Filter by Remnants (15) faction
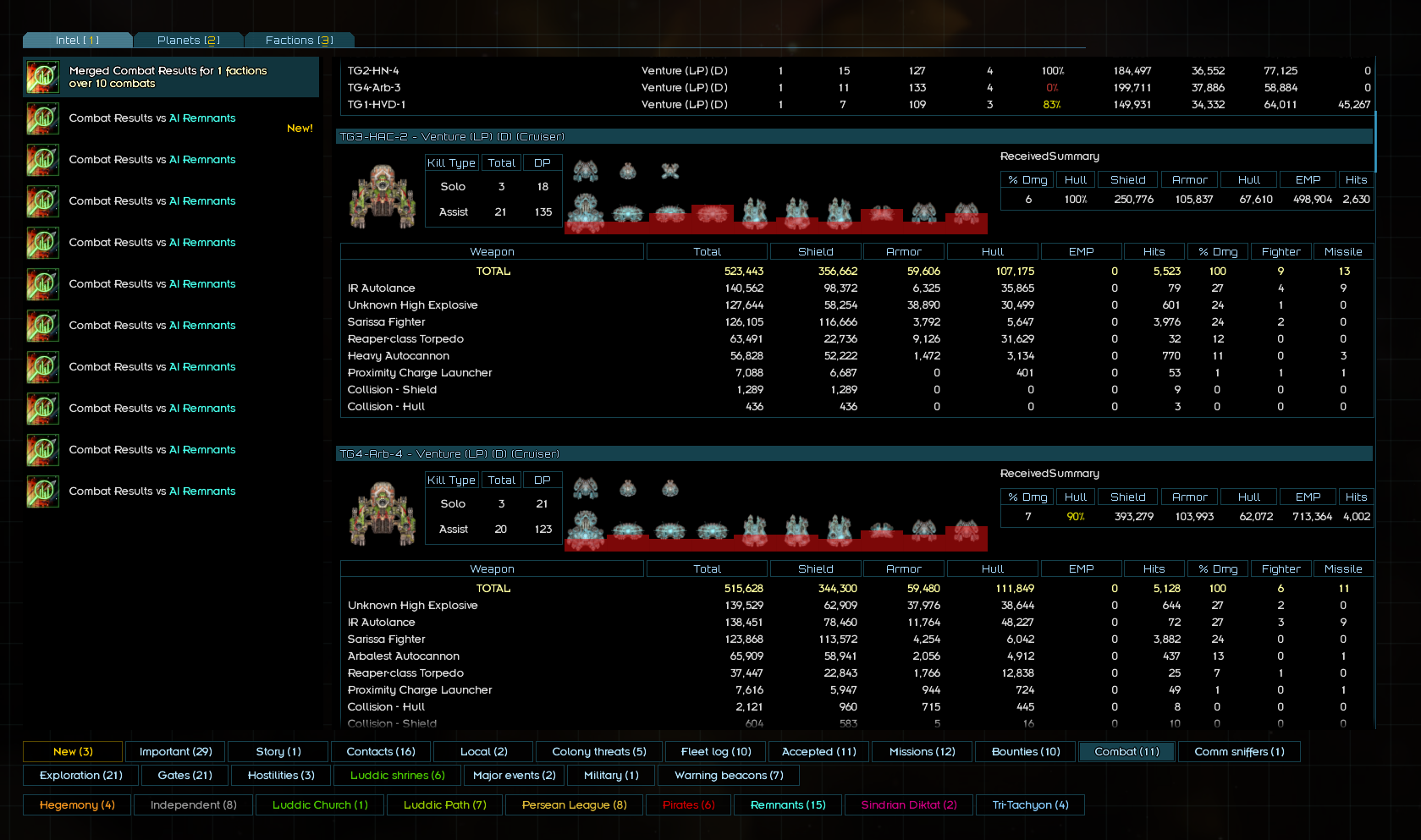The width and height of the screenshot is (1421, 840). coord(787,804)
